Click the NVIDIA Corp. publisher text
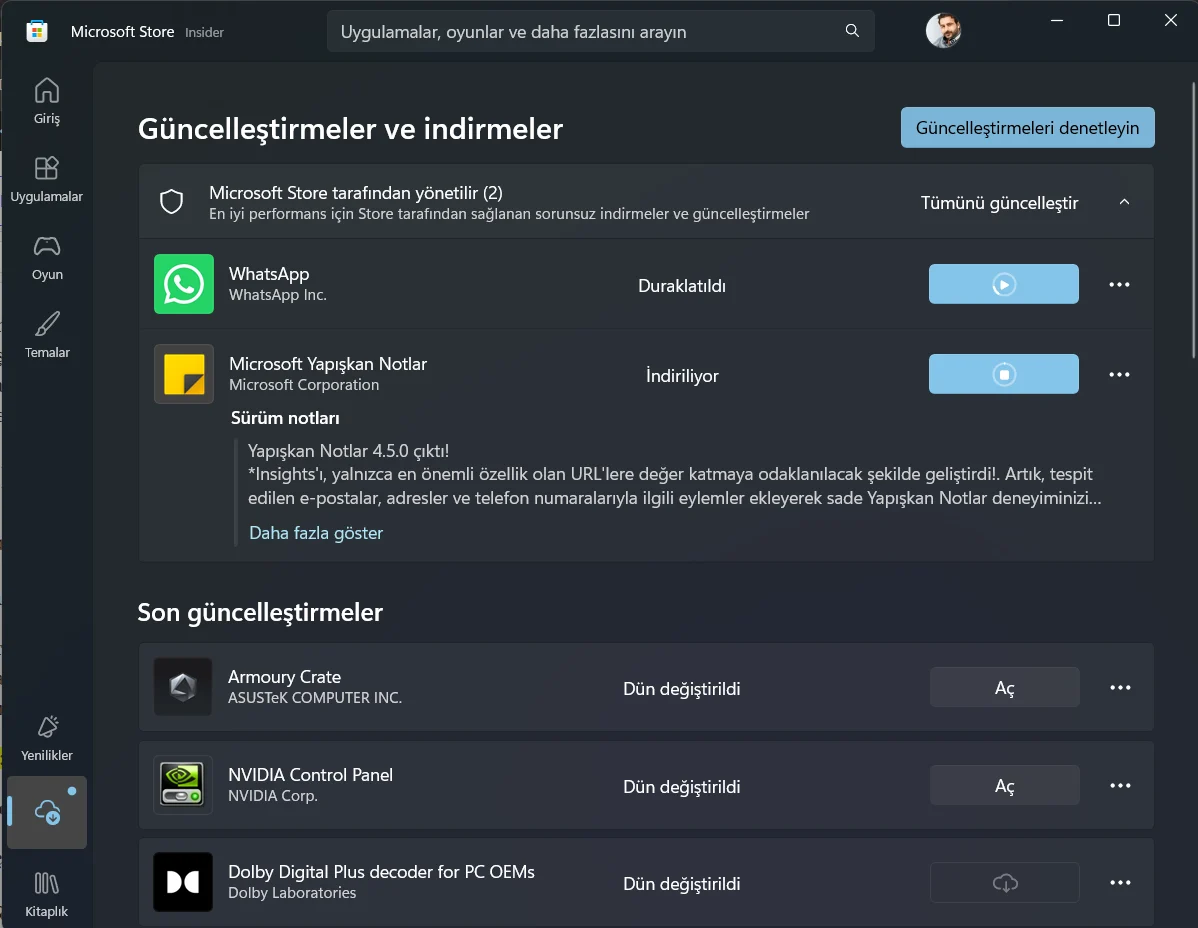The width and height of the screenshot is (1198, 928). pos(273,795)
